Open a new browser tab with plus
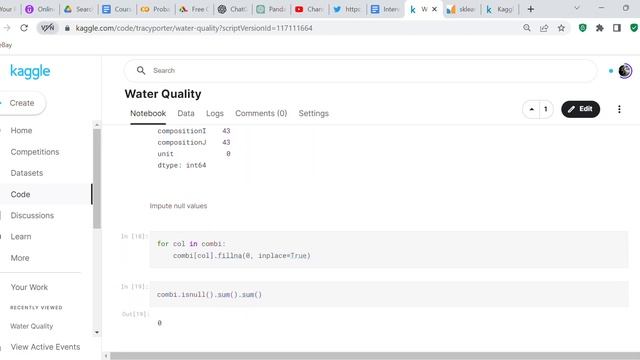The height and width of the screenshot is (360, 640). click(531, 9)
